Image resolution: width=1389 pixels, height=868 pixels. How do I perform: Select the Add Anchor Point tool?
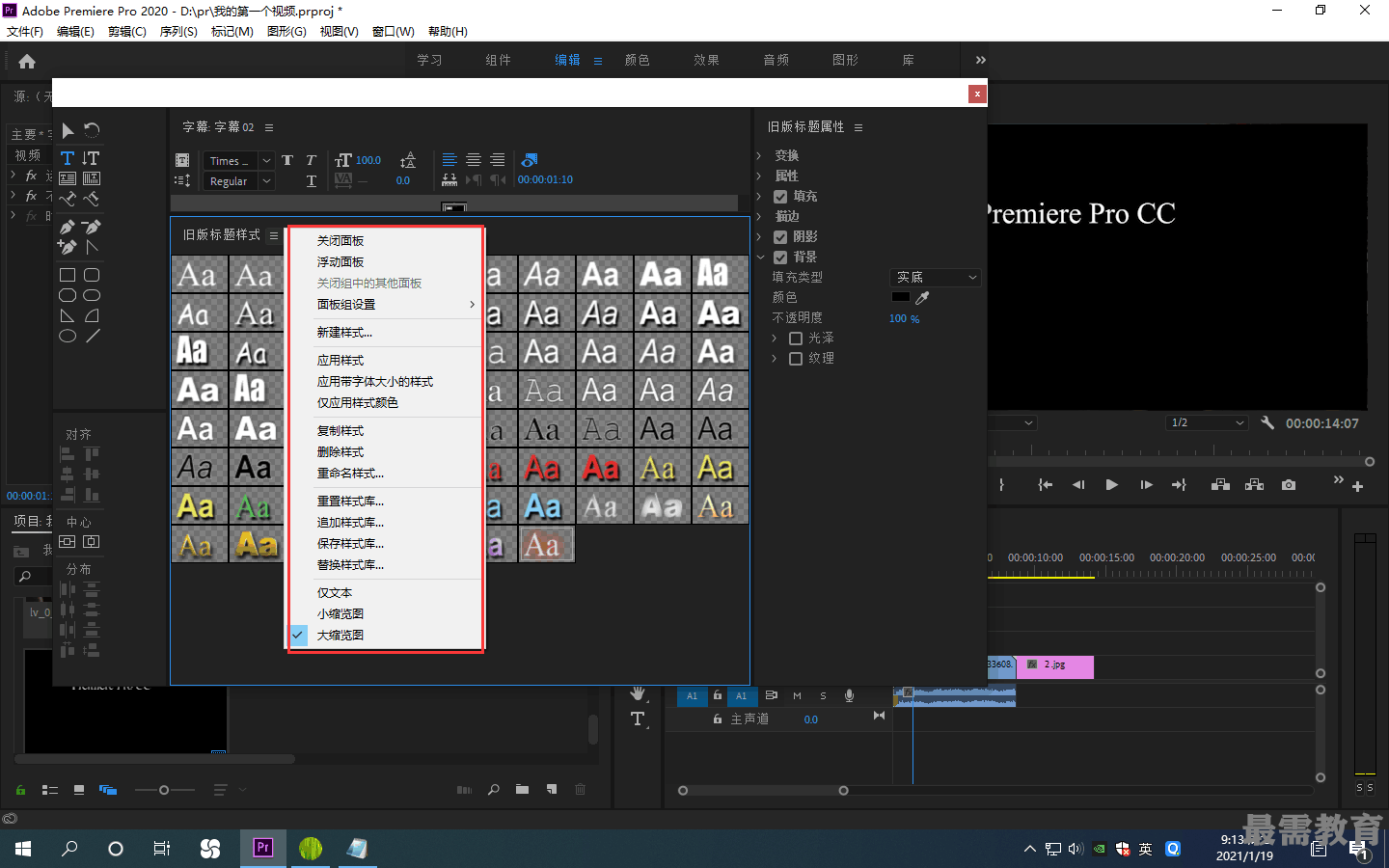tap(68, 247)
